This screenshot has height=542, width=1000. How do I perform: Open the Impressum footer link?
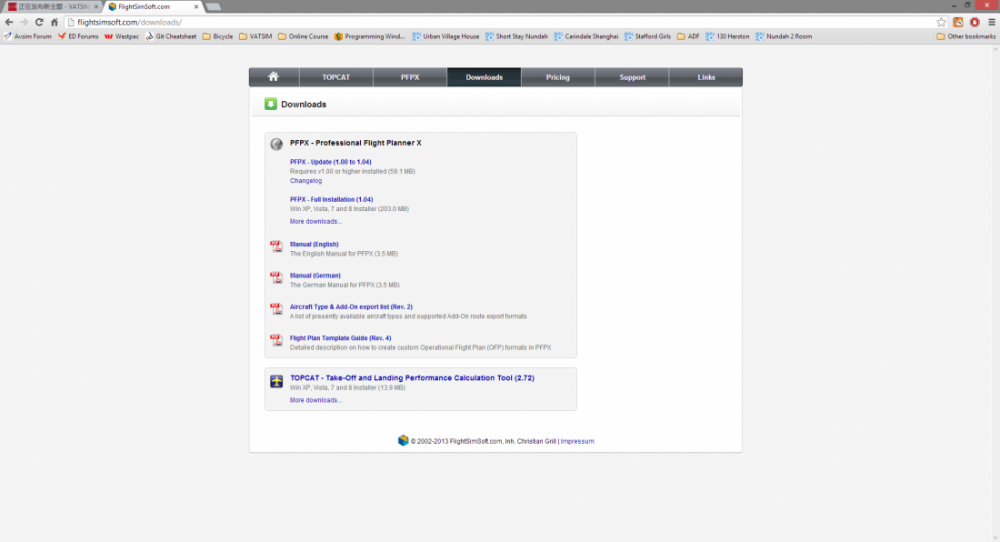[577, 441]
